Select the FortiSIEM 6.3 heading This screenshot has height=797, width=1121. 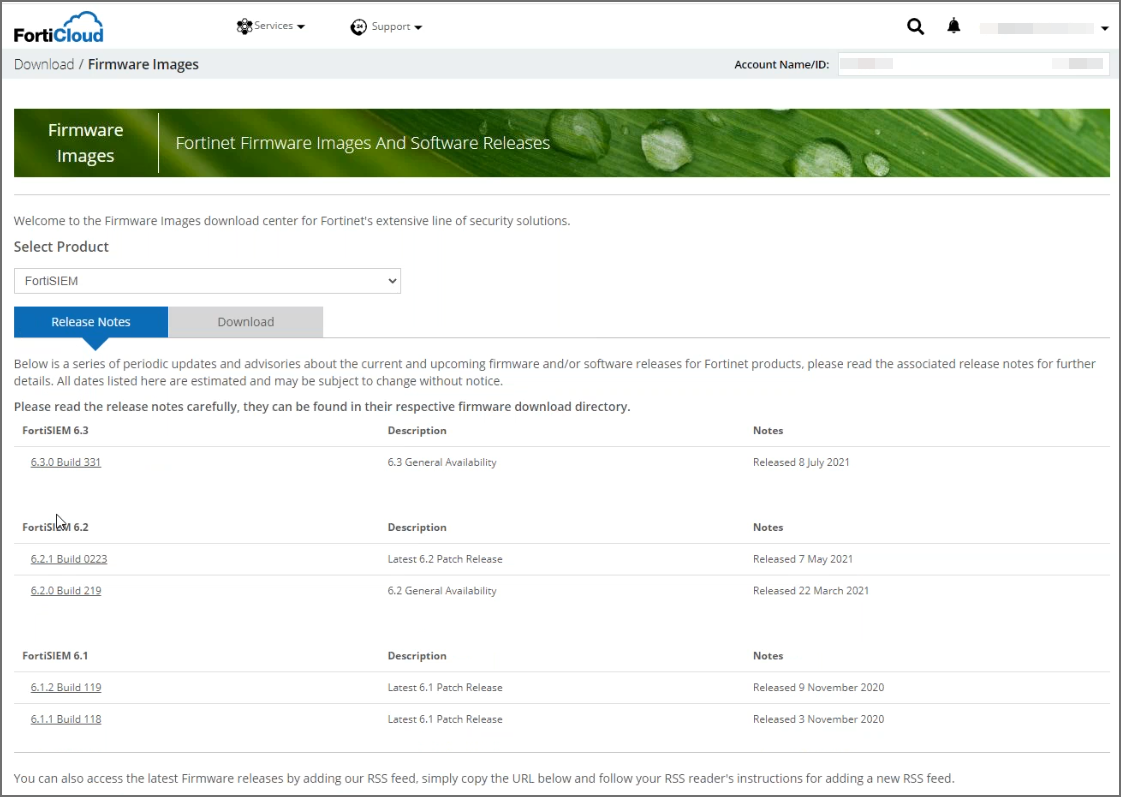coord(55,430)
